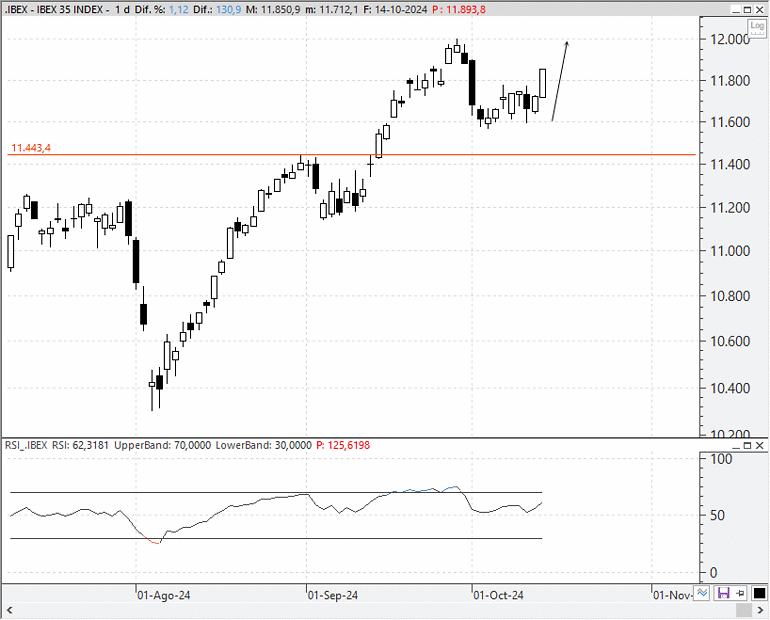770x620 pixels.
Task: Click the '.IBEX - IBEX 35 INDEX' title
Action: (x=54, y=9)
